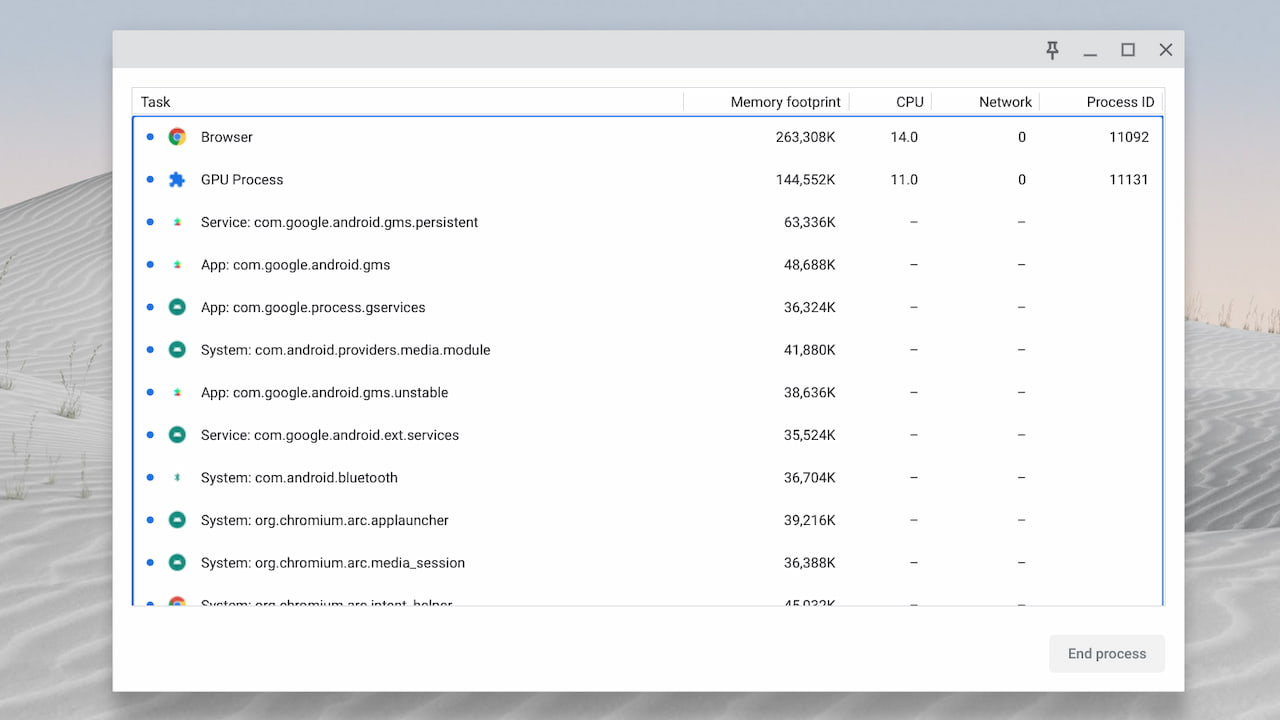Click the 144,552K memory value
The width and height of the screenshot is (1280, 720).
[805, 180]
